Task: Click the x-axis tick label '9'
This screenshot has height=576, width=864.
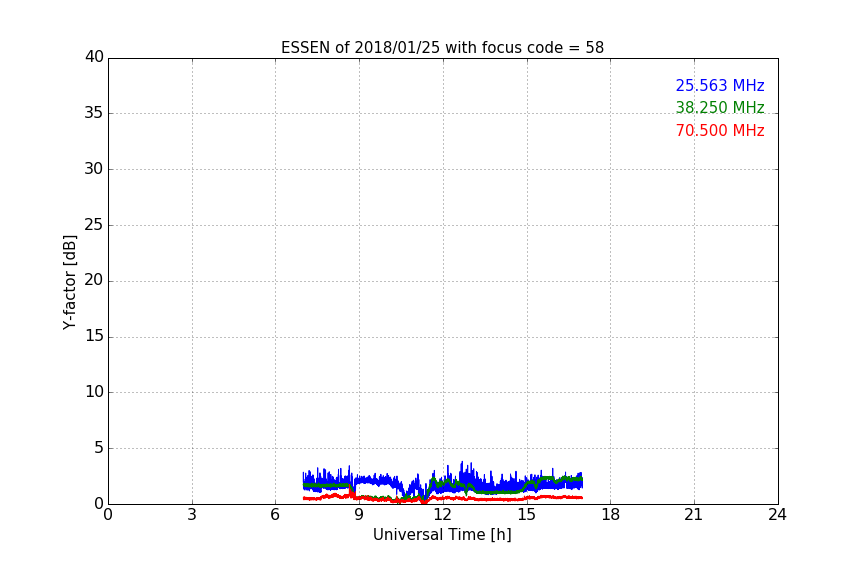Action: 359,515
